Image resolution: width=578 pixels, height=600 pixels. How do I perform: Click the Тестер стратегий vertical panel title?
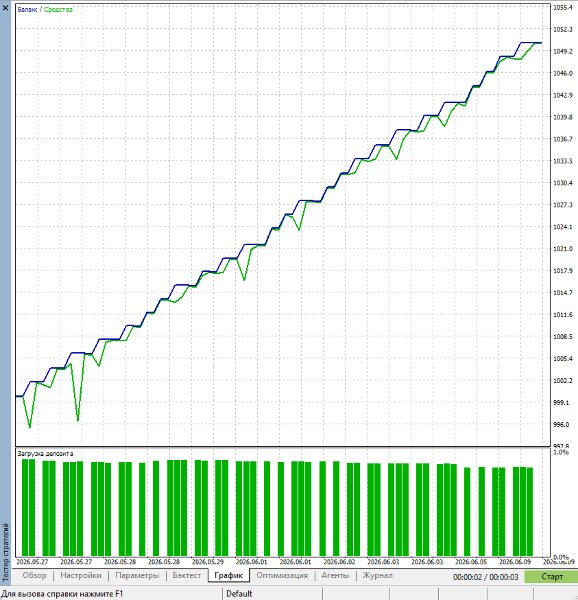(x=5, y=552)
